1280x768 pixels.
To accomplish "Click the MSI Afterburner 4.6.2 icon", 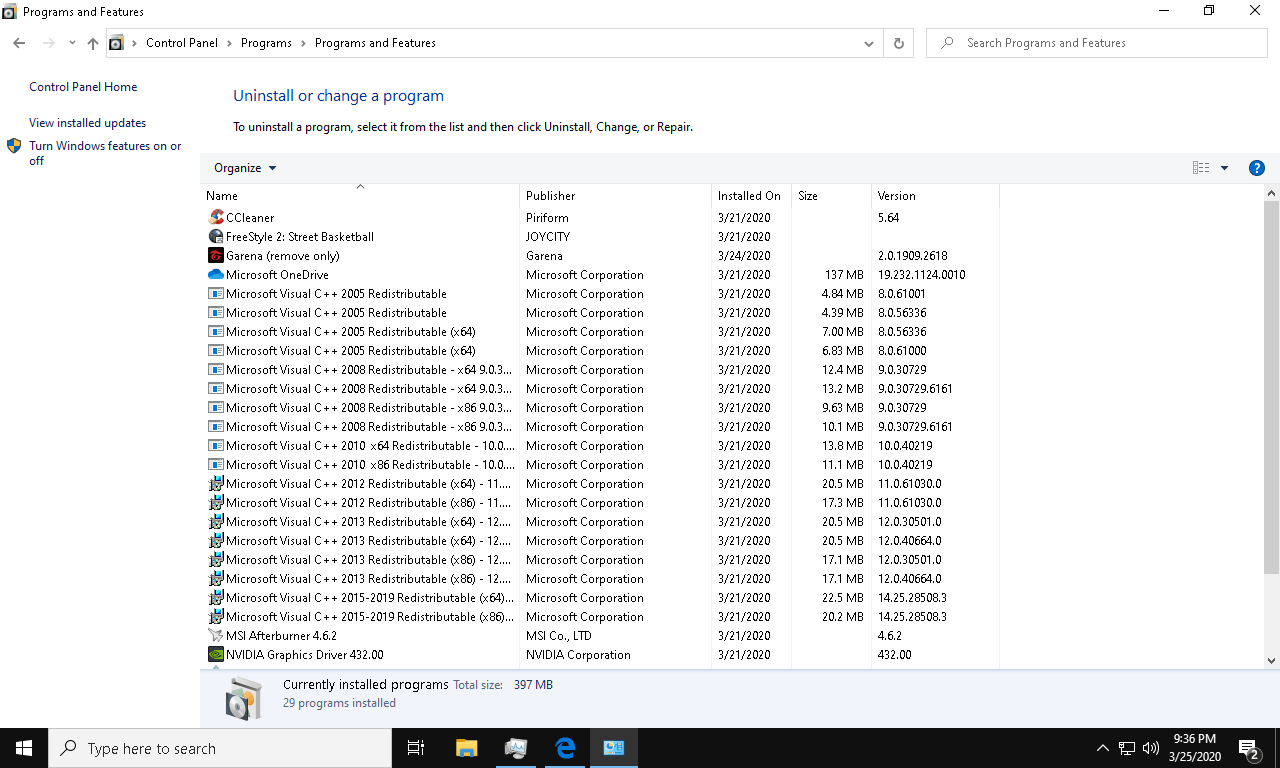I will tap(216, 636).
